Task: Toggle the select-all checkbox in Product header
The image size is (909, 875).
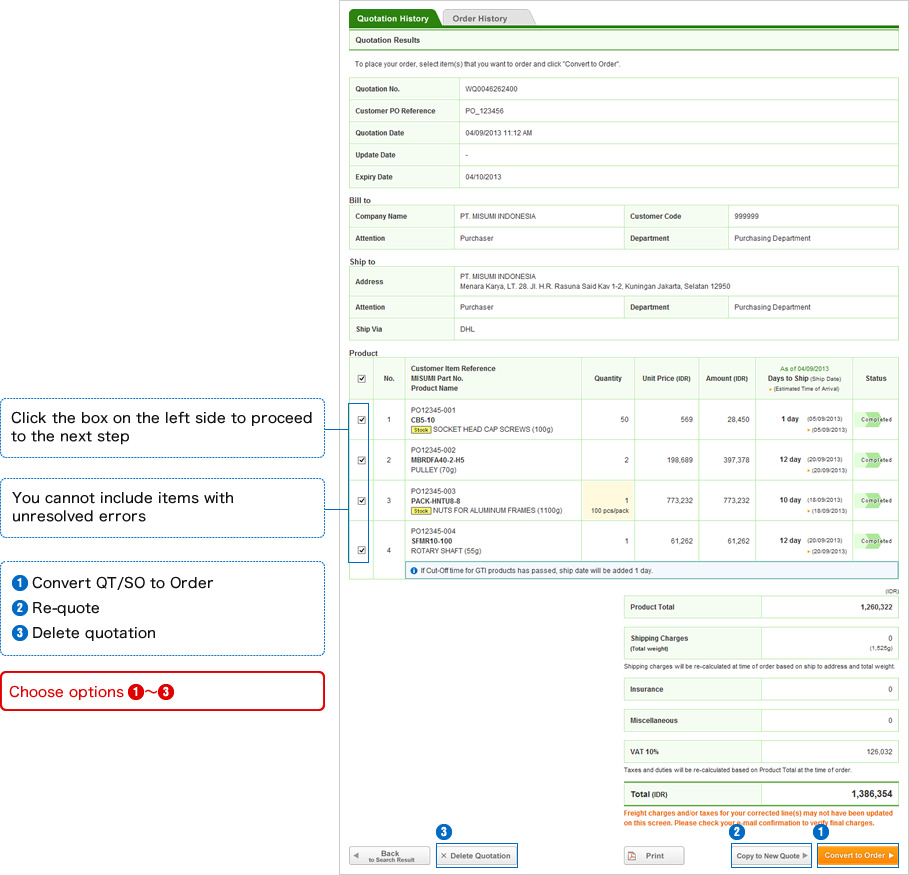Action: (362, 379)
